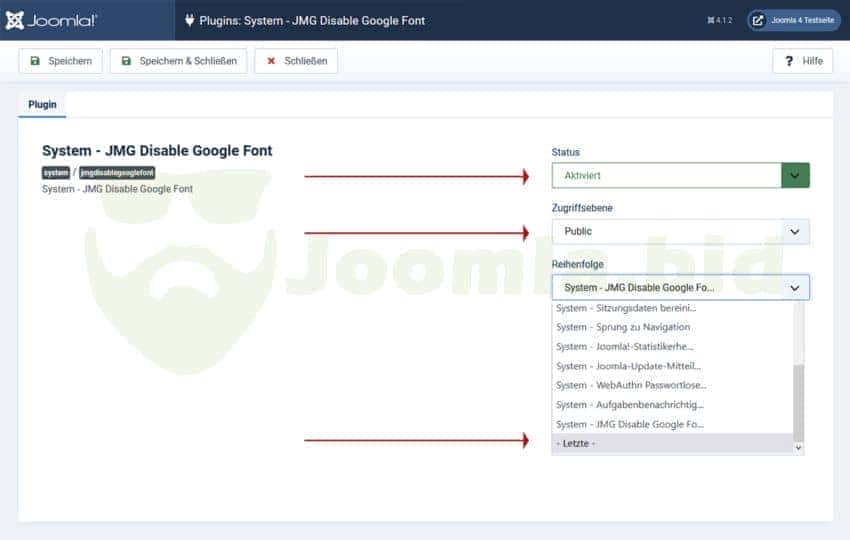Viewport: 850px width, 540px height.
Task: Select 'System - WebAuthn Passwortlose...' option
Action: click(672, 385)
